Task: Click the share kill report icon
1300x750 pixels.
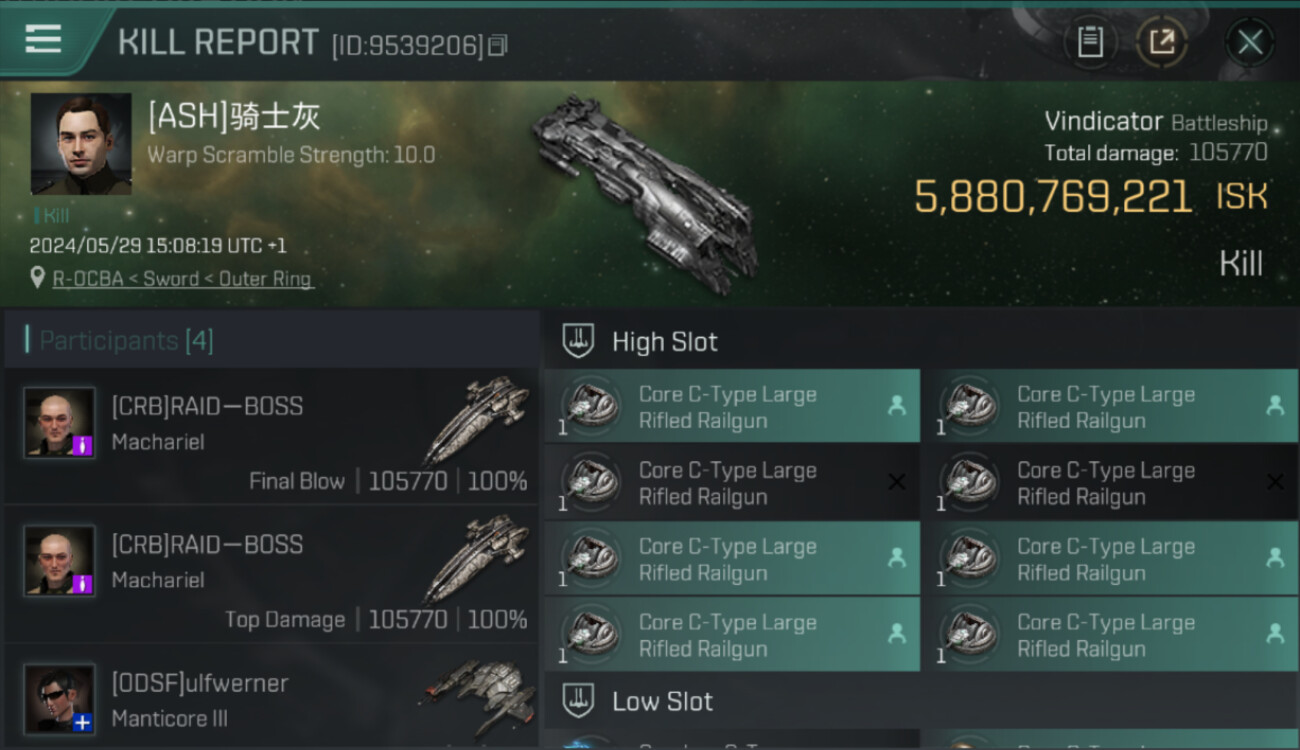Action: pyautogui.click(x=1161, y=43)
